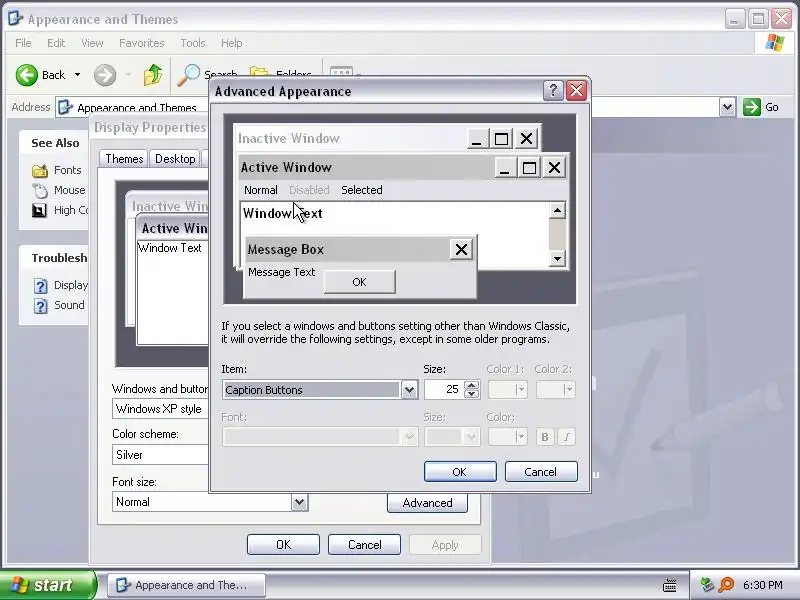
Task: Click the taskbar clock showing 6:30 PM
Action: 763,585
